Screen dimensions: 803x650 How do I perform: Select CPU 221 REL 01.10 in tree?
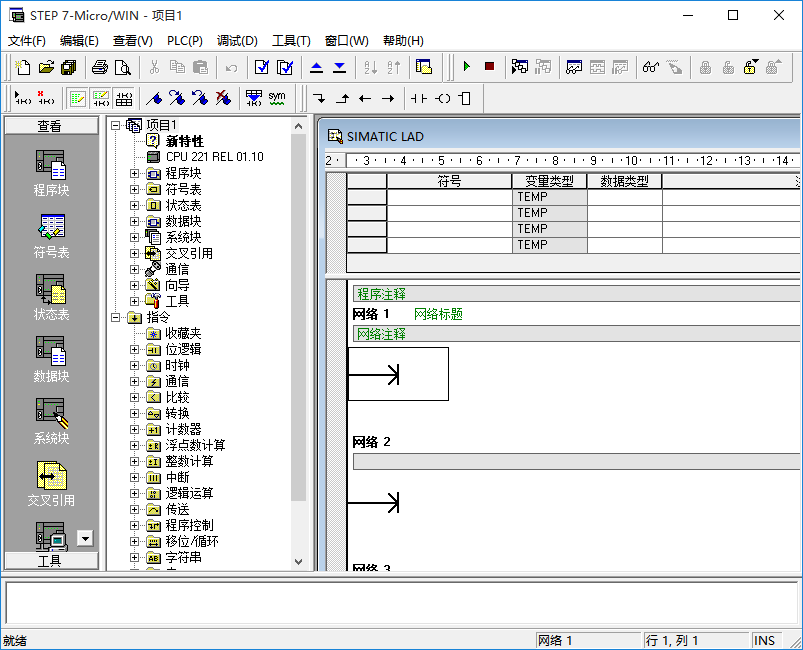click(215, 157)
